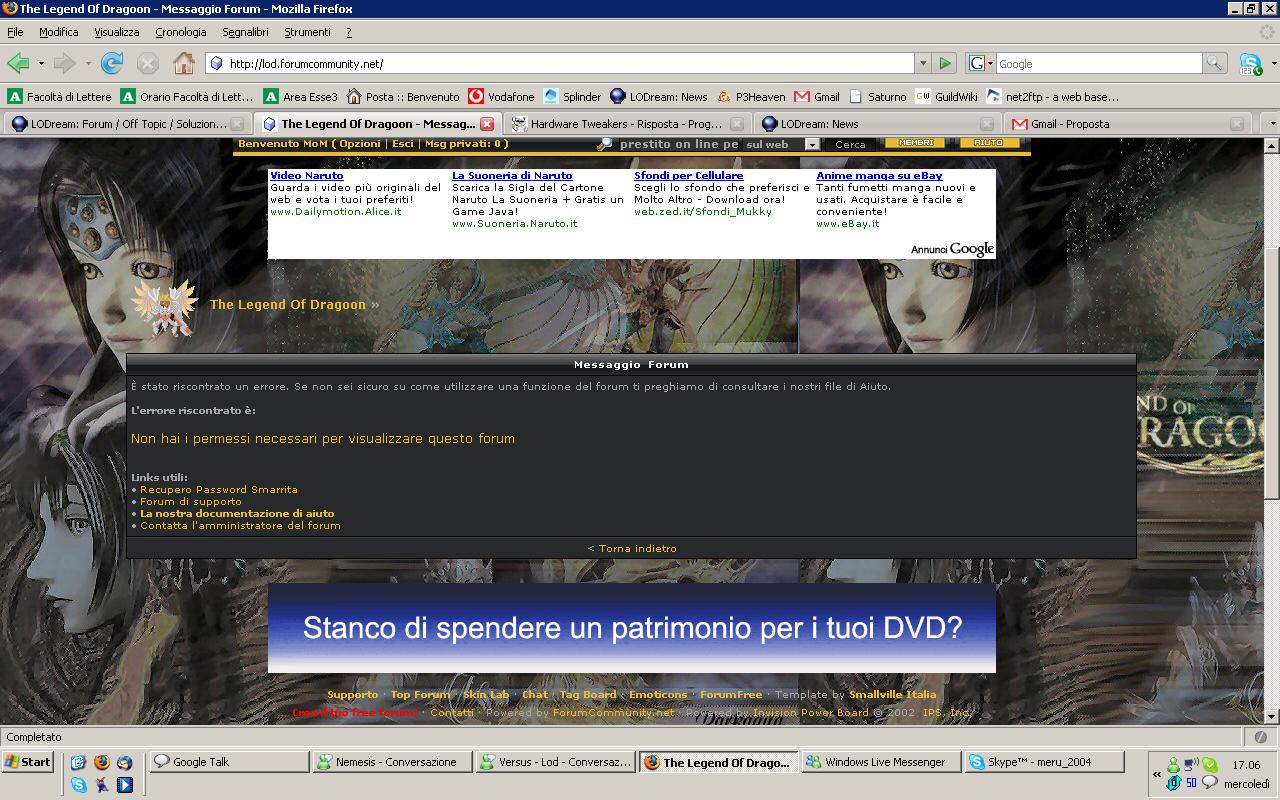Open the Facoltà di Lettere bookmark
Screen dimensions: 1280x800
(60, 97)
